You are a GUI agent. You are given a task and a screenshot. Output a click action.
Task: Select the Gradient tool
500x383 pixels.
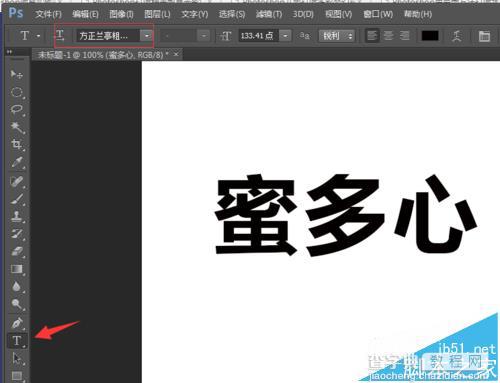pos(17,269)
